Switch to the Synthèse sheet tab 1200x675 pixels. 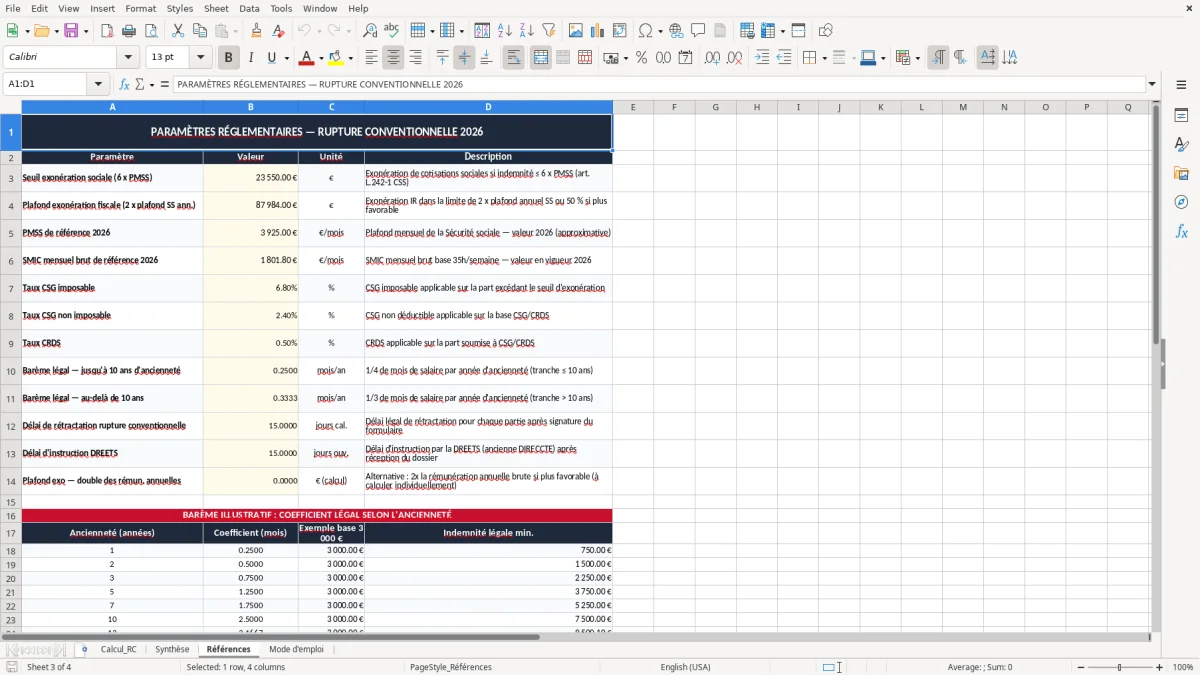[172, 649]
